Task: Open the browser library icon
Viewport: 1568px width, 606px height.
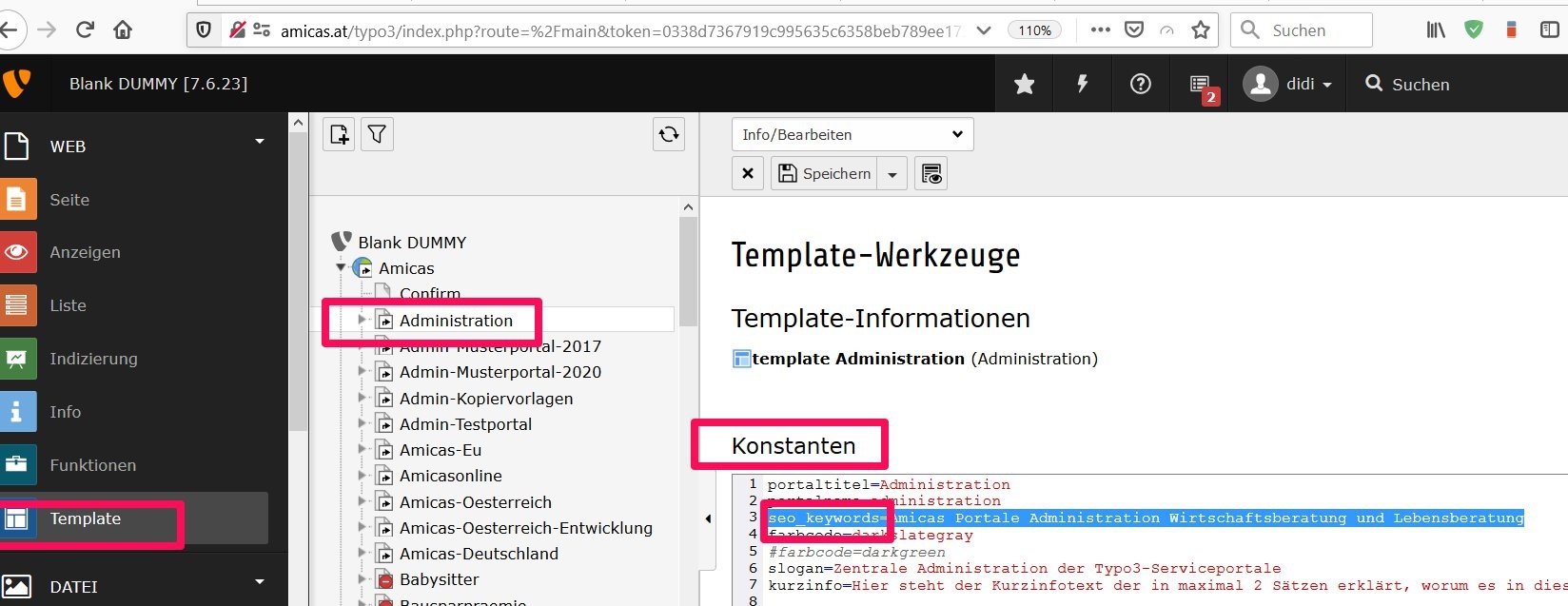Action: [x=1436, y=30]
